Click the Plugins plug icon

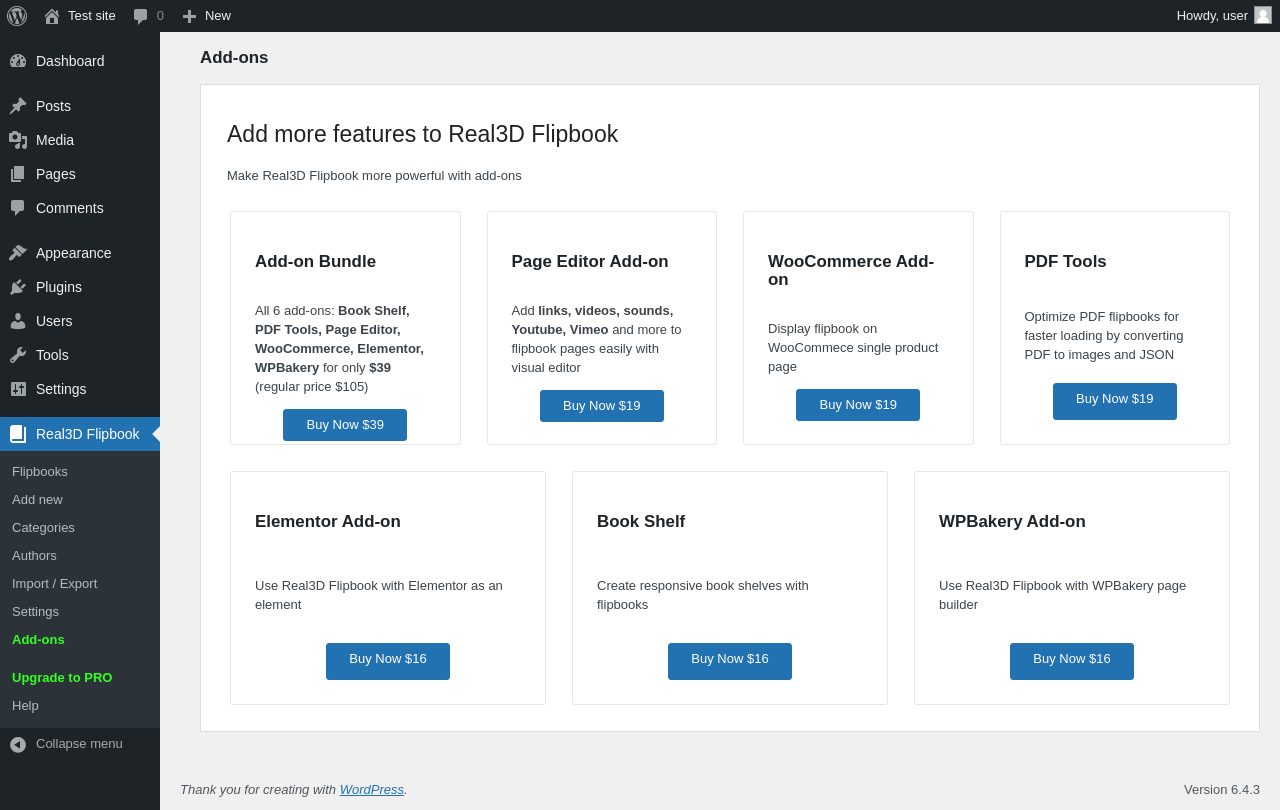point(18,287)
